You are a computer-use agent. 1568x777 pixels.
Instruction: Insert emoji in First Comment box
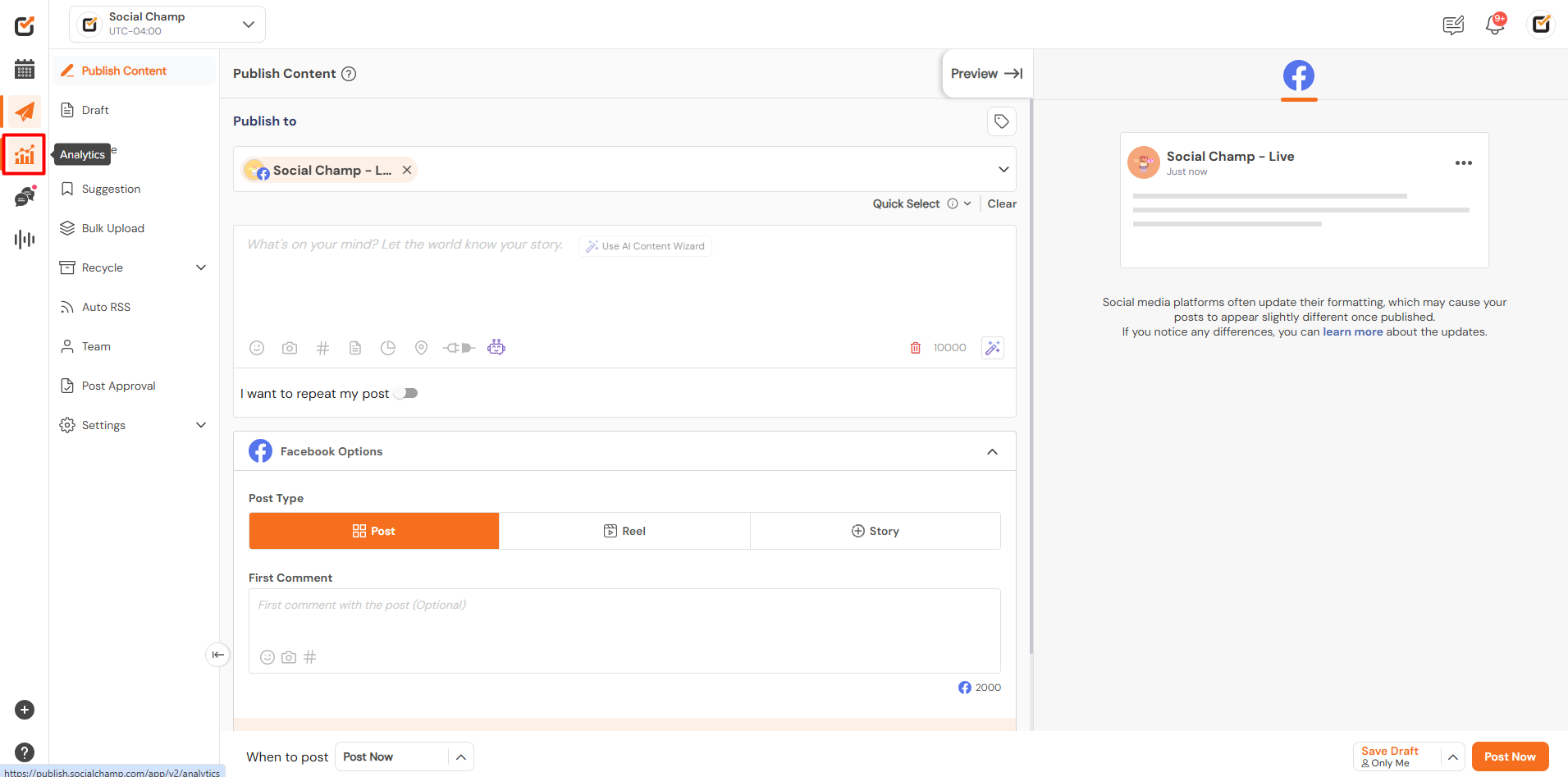click(267, 657)
